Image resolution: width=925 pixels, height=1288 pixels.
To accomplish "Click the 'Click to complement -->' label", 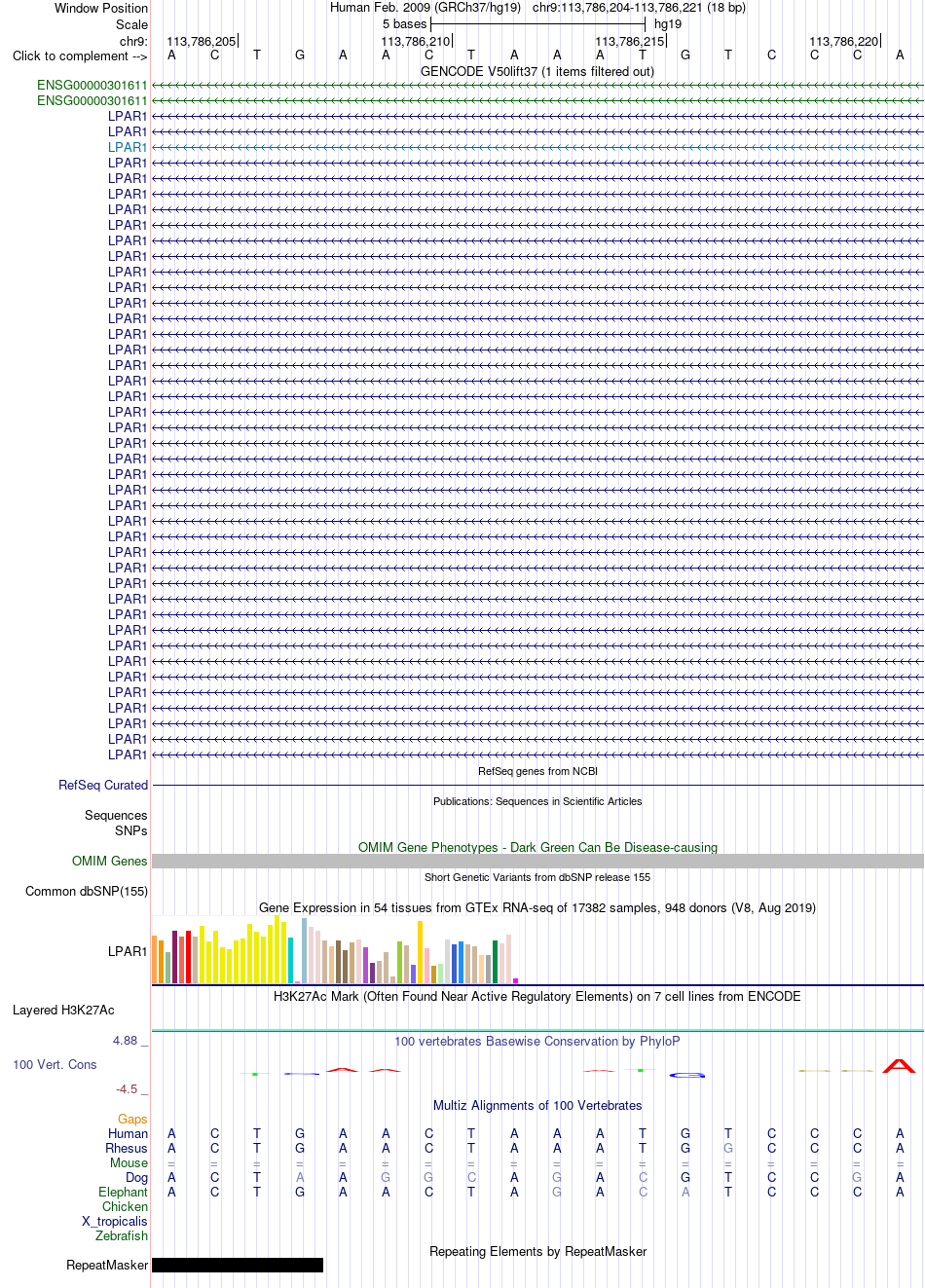I will point(80,55).
